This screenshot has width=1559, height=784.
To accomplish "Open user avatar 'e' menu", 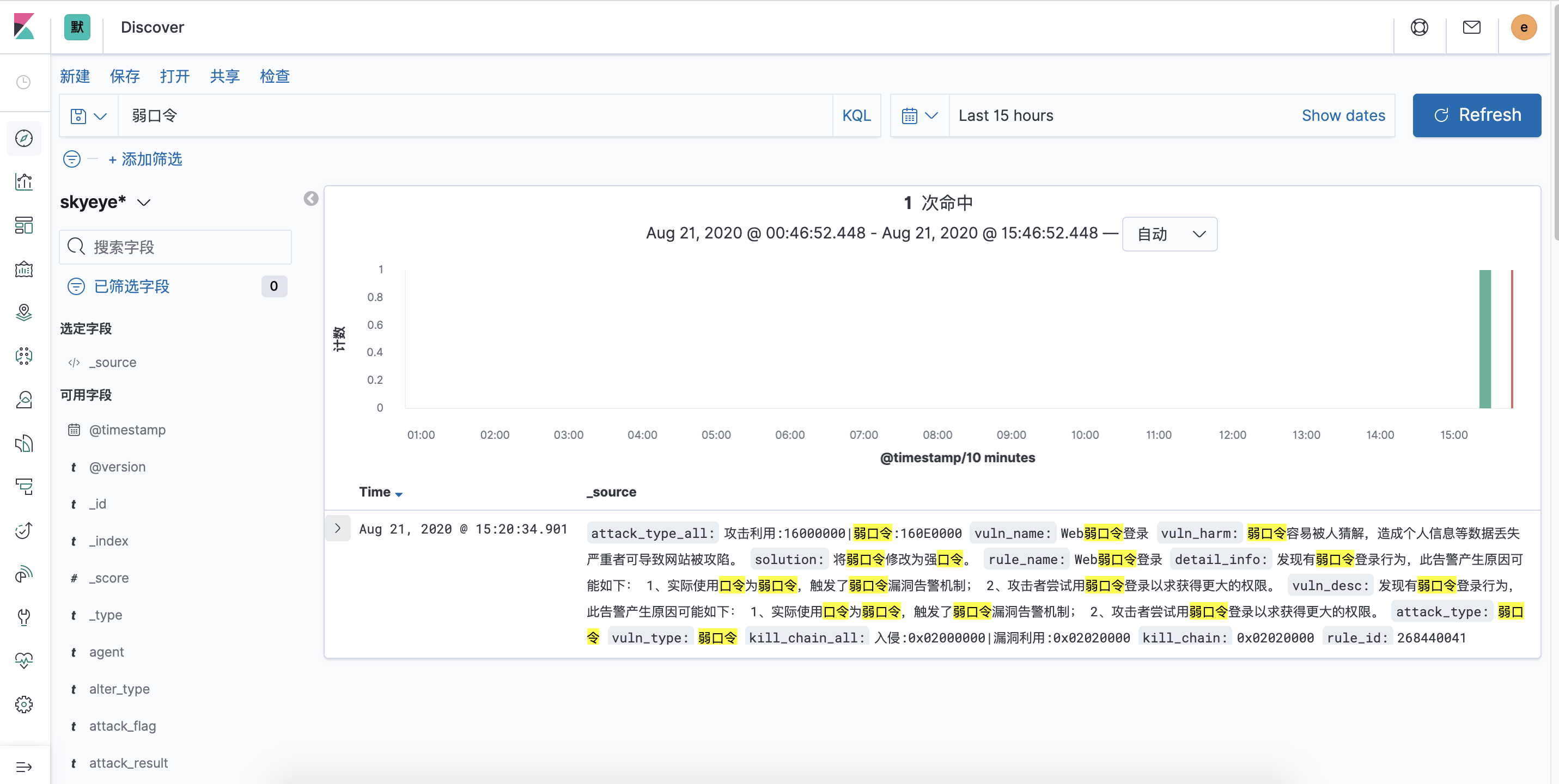I will point(1524,27).
